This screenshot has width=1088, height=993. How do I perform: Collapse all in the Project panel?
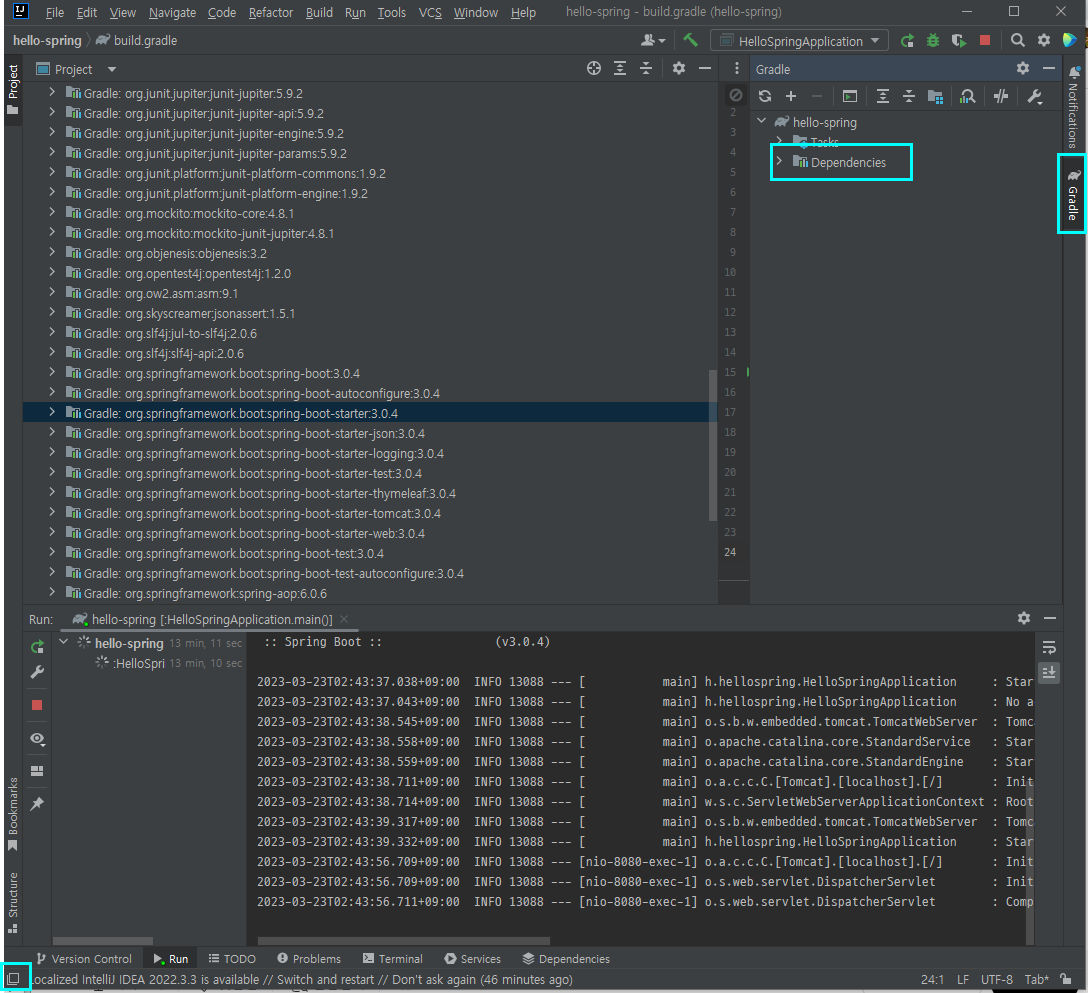click(x=645, y=68)
